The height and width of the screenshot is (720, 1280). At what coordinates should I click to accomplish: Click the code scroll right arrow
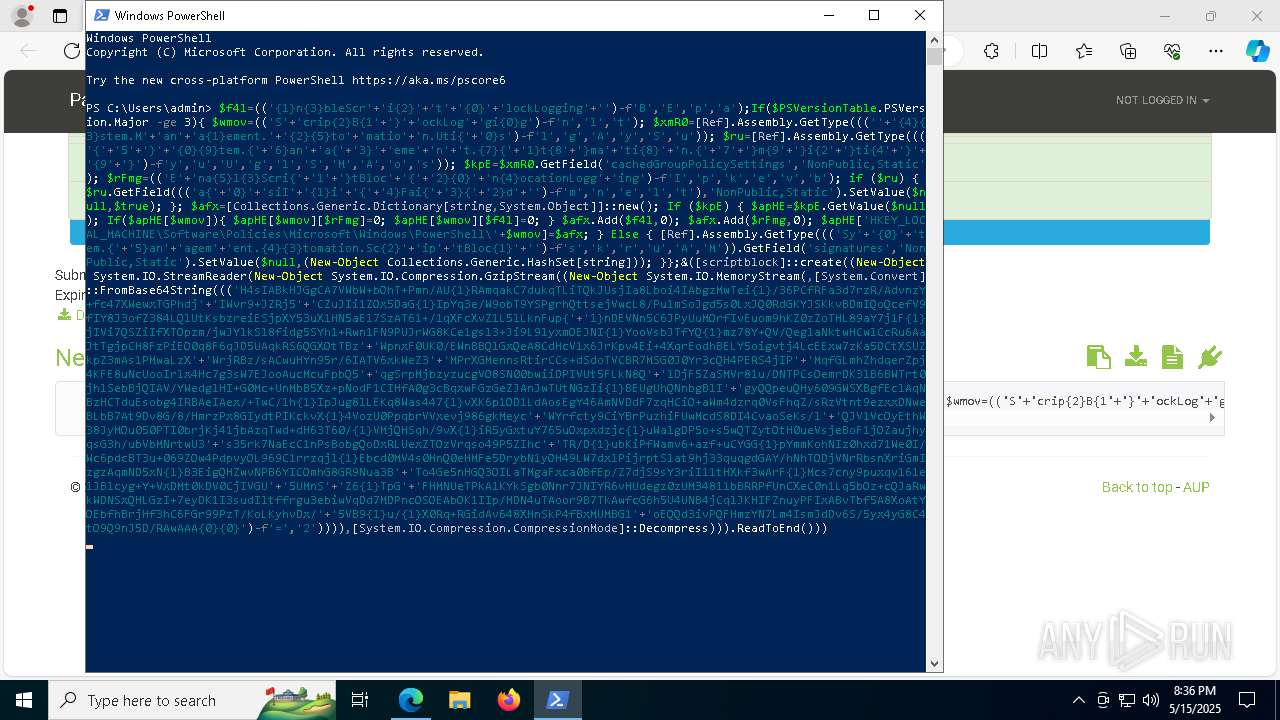click(1212, 418)
